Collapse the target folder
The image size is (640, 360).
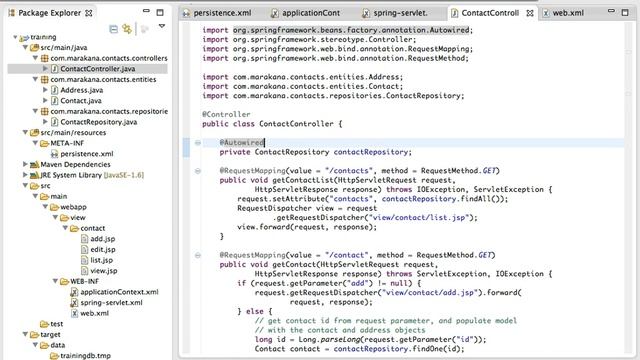point(25,334)
